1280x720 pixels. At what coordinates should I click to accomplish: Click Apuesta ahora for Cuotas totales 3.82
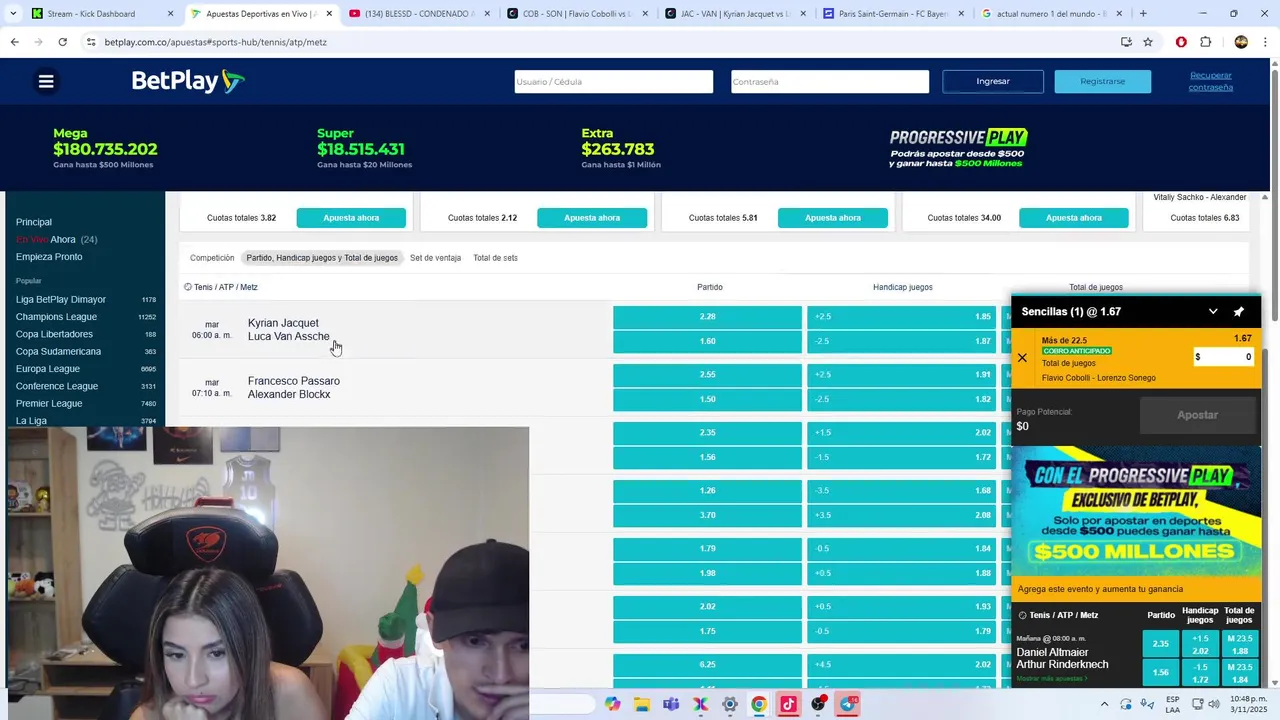(x=351, y=218)
